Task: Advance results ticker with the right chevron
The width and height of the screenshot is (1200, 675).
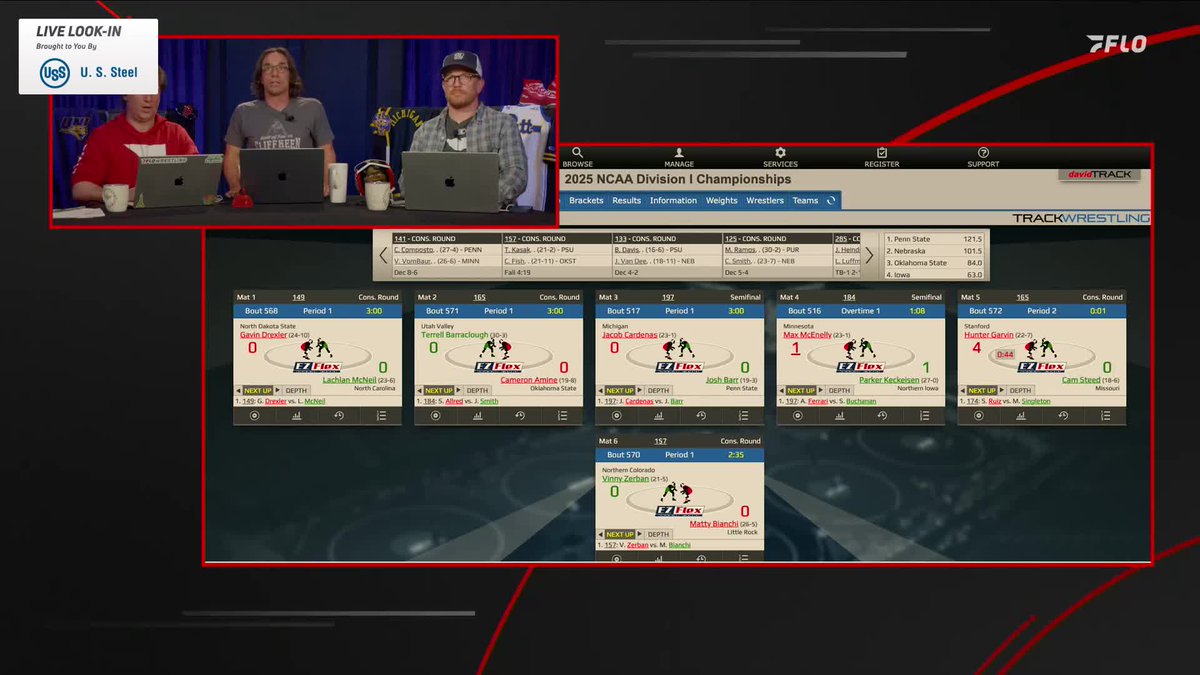Action: click(869, 255)
